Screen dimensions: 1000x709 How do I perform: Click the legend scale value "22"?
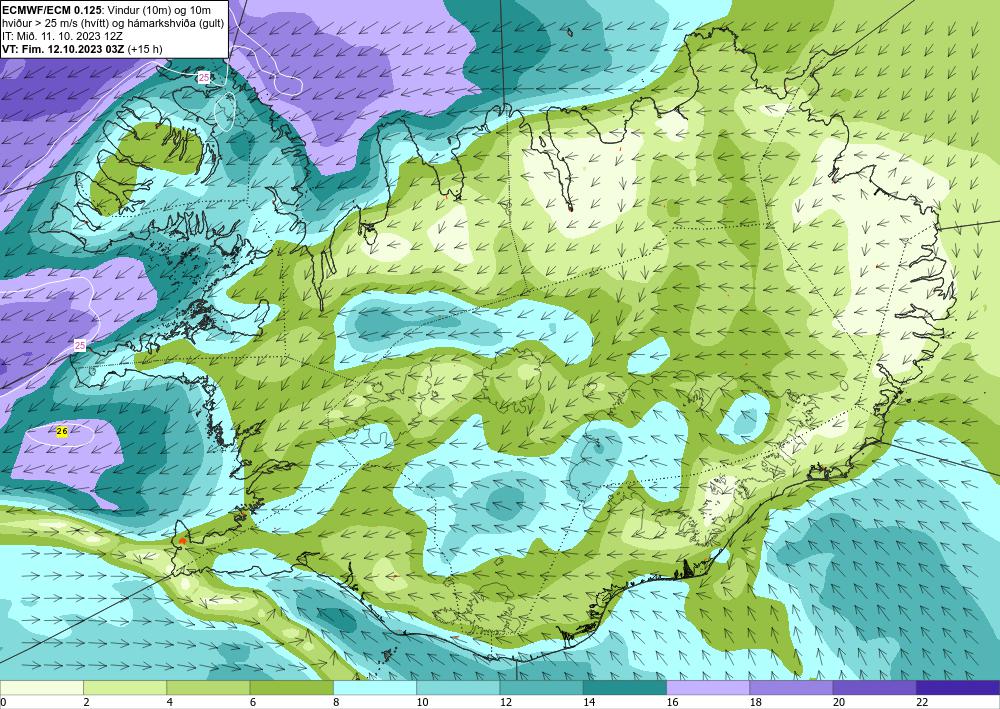(x=922, y=702)
